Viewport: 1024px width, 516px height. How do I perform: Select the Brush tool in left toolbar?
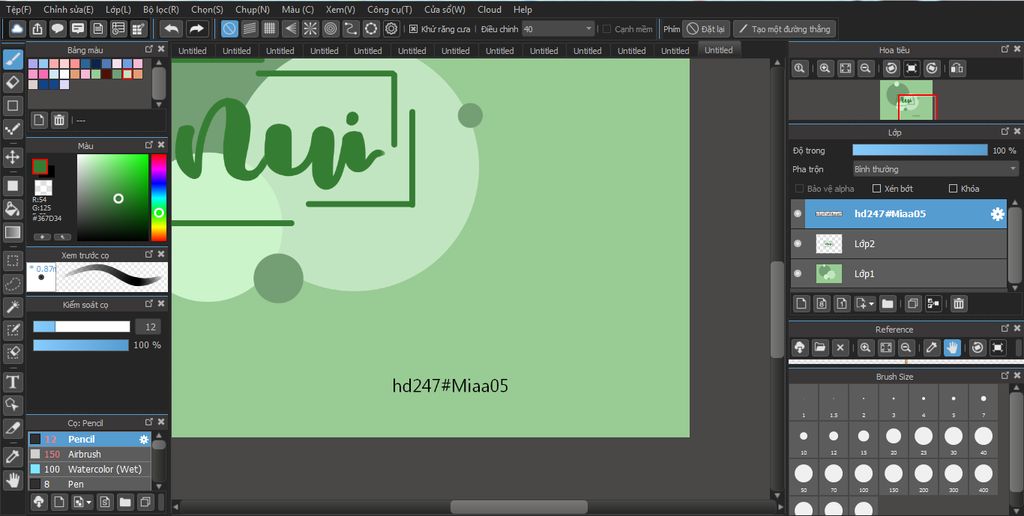point(12,60)
